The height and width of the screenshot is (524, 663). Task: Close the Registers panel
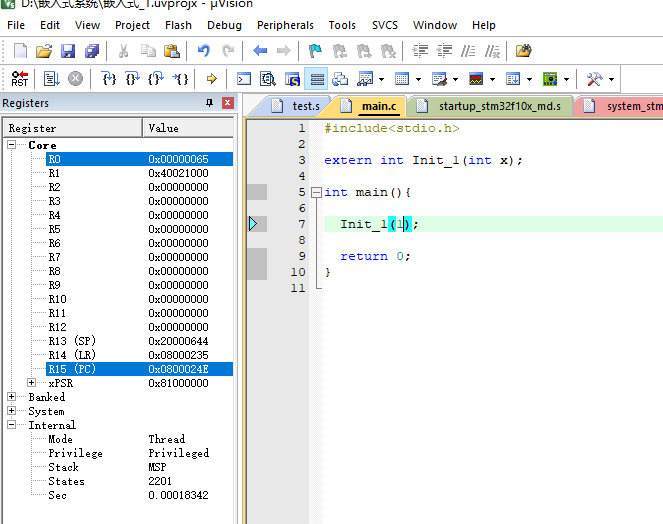tap(227, 103)
